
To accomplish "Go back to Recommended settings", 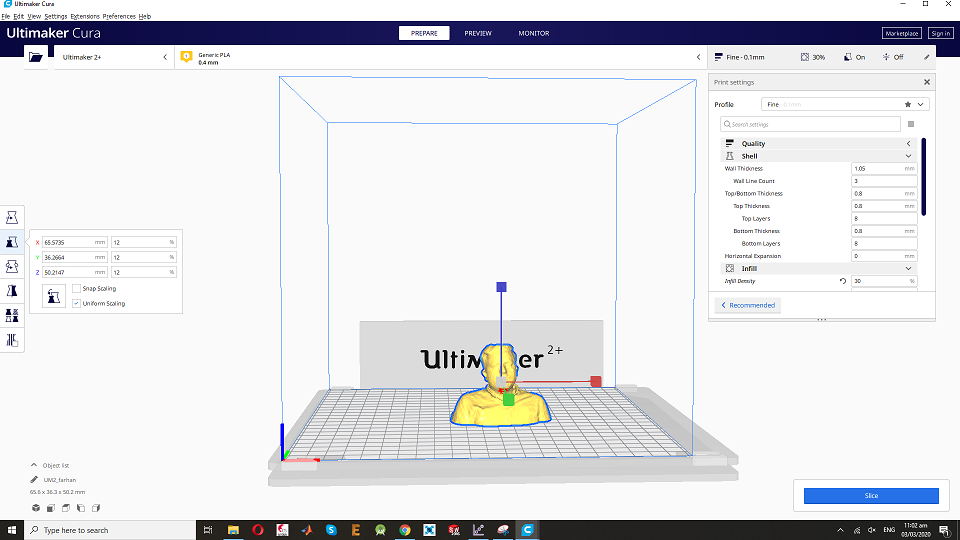I will point(748,305).
